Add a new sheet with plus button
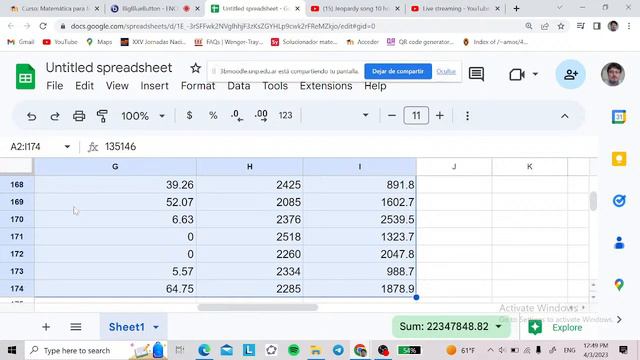 46,327
